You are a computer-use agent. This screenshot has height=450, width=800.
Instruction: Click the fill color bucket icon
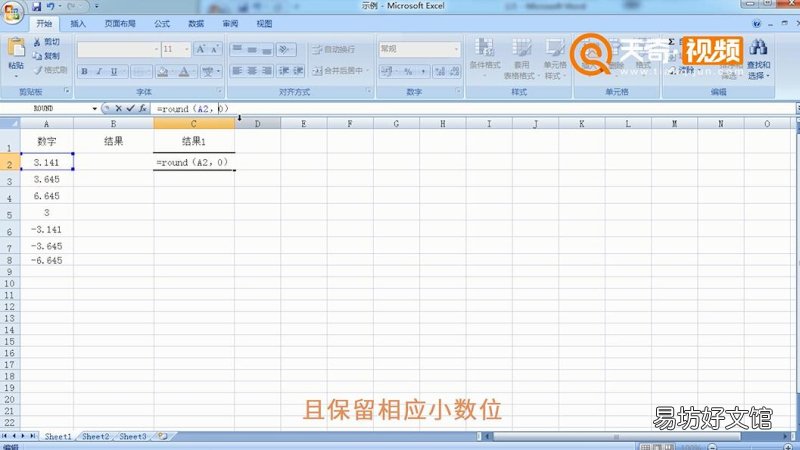point(163,71)
